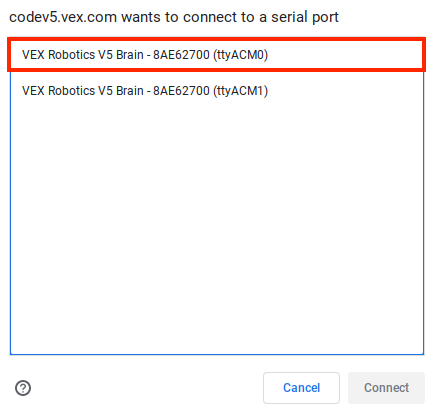Pick the second VEX Robotics list entry

[x=217, y=91]
